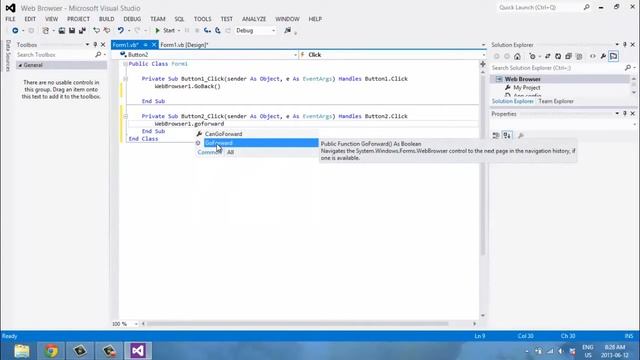Open the zoom 100 % dropdown
The height and width of the screenshot is (360, 640).
[136, 324]
